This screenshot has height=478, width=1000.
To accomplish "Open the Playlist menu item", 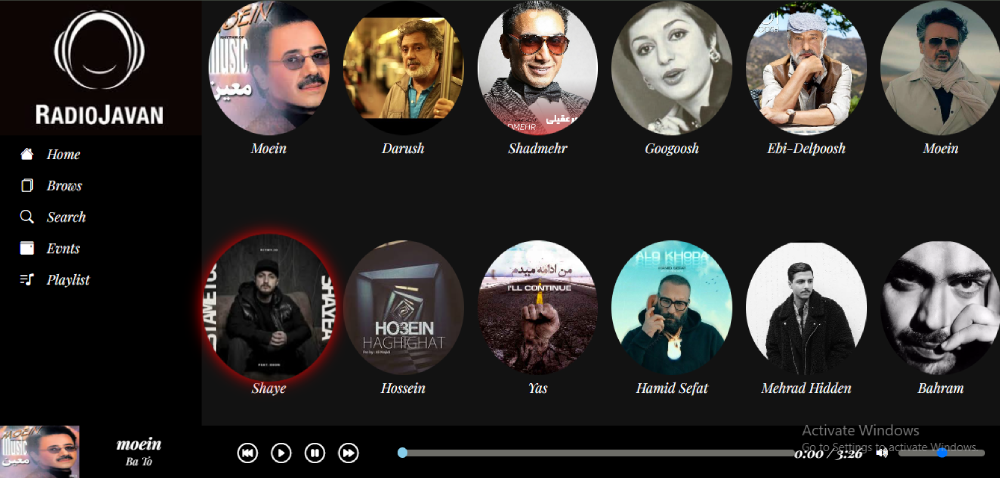I will pos(68,279).
